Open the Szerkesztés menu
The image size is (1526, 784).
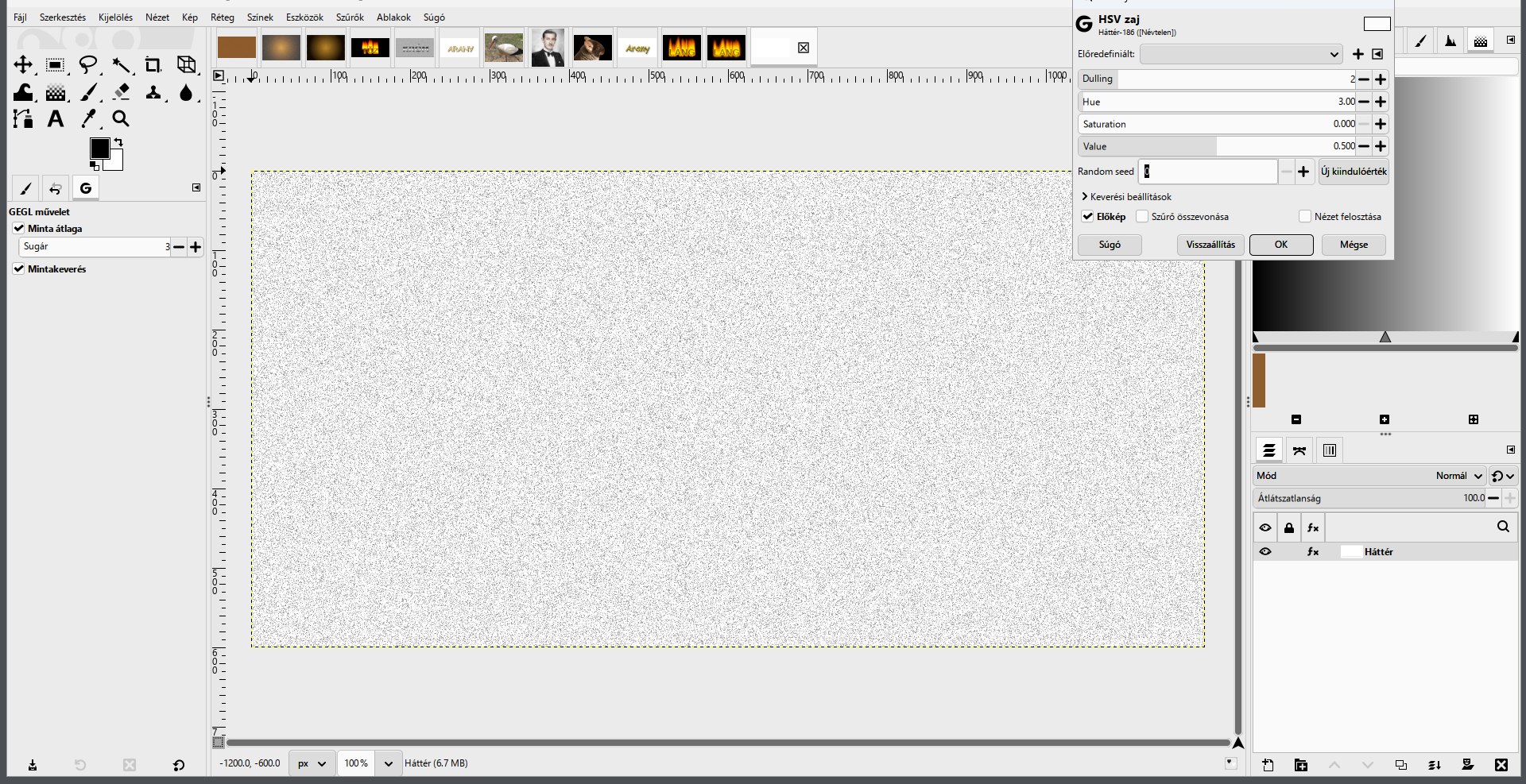pos(63,17)
